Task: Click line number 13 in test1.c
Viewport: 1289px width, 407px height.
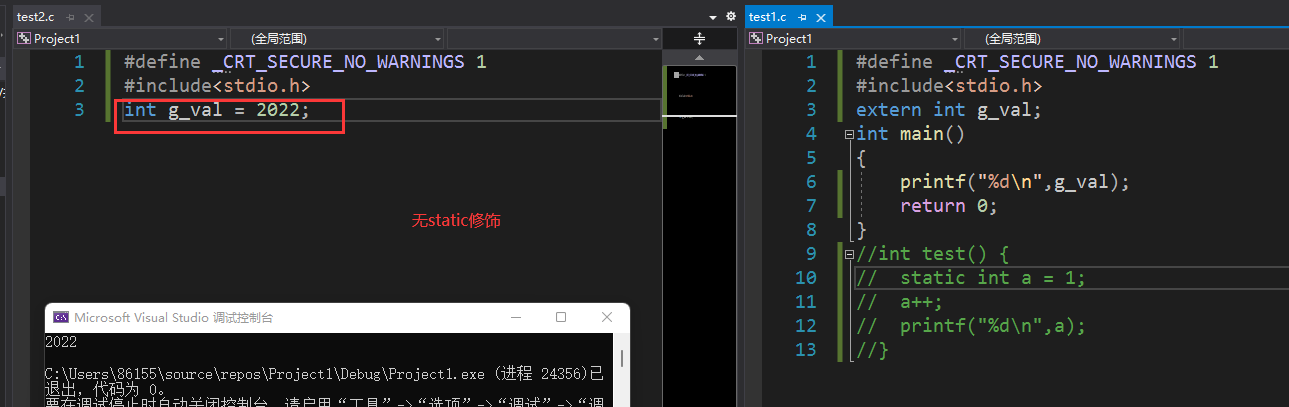Action: [x=805, y=350]
